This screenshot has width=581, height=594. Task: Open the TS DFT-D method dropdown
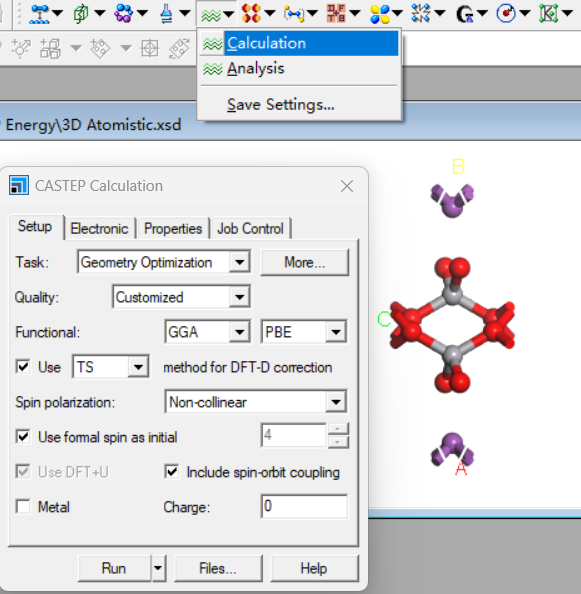138,367
